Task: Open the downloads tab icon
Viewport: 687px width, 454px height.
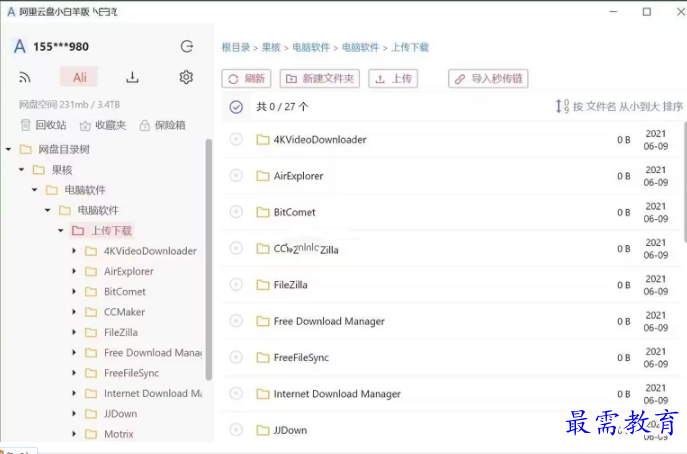Action: pos(132,78)
